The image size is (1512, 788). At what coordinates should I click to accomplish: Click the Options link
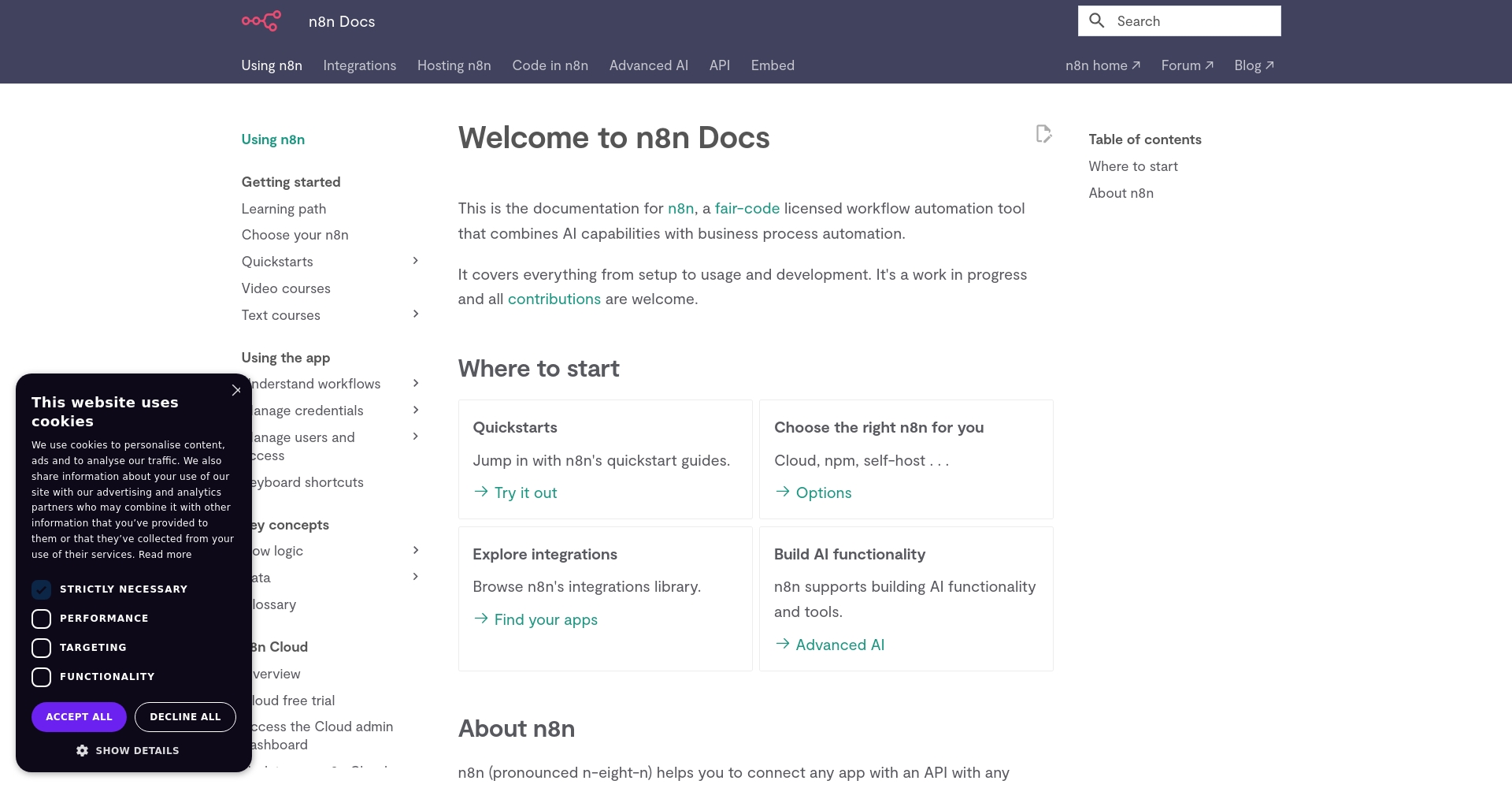[824, 492]
